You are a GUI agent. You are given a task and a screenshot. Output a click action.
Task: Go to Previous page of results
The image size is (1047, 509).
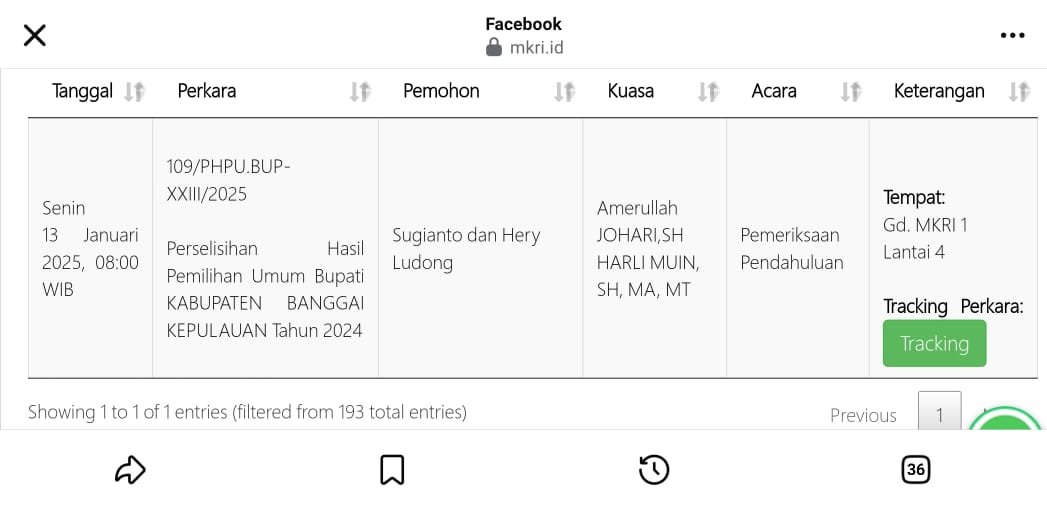(863, 415)
